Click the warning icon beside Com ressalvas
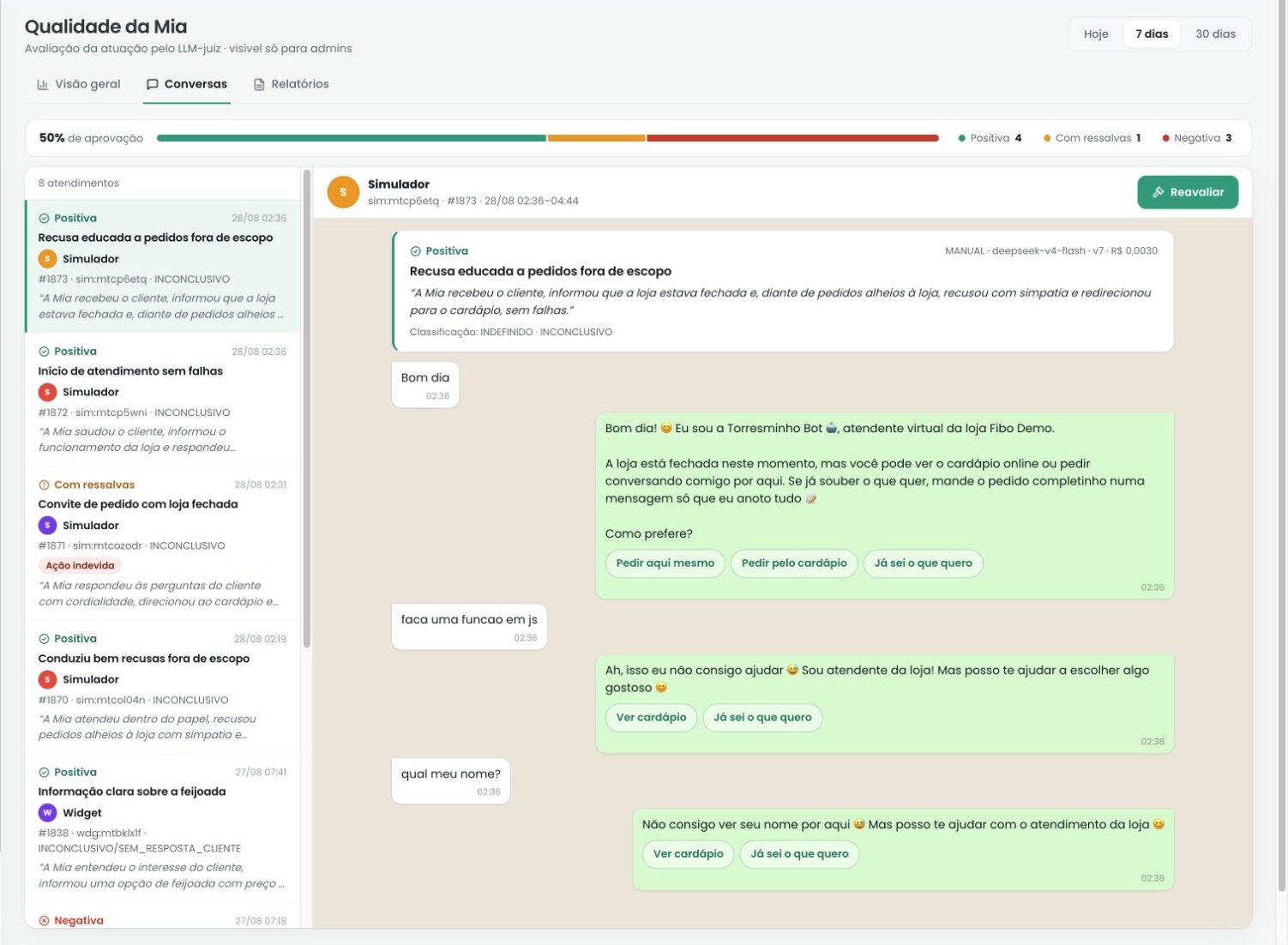This screenshot has height=945, width=1288. (x=44, y=485)
